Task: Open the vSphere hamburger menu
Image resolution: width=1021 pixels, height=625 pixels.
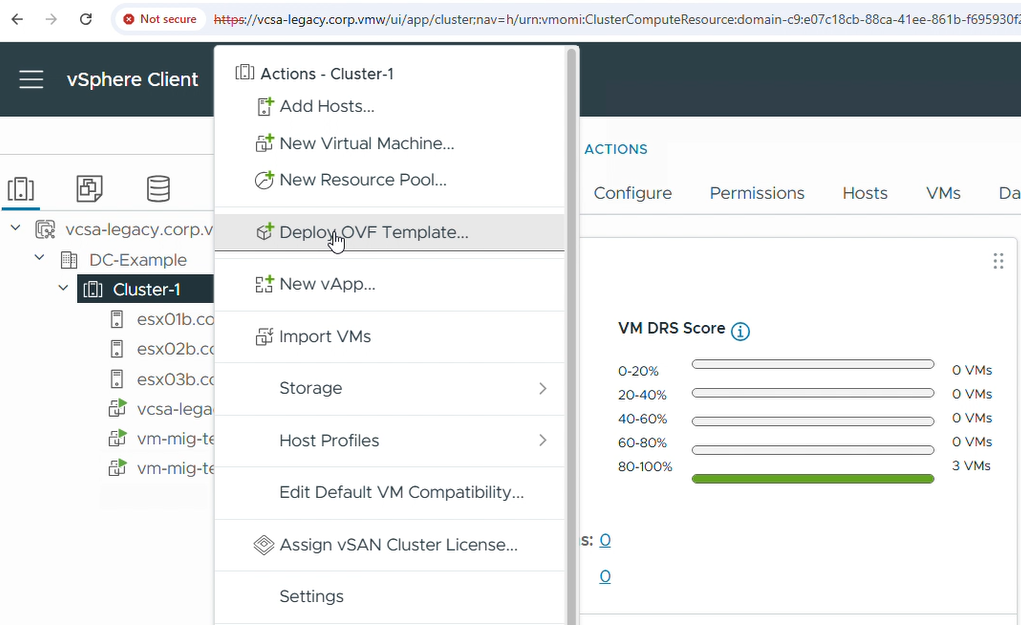Action: 31,79
